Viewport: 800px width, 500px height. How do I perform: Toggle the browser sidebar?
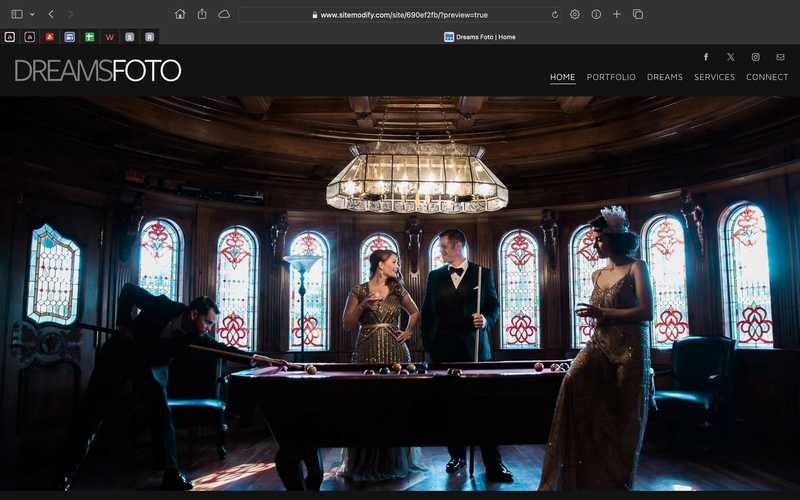coord(17,14)
